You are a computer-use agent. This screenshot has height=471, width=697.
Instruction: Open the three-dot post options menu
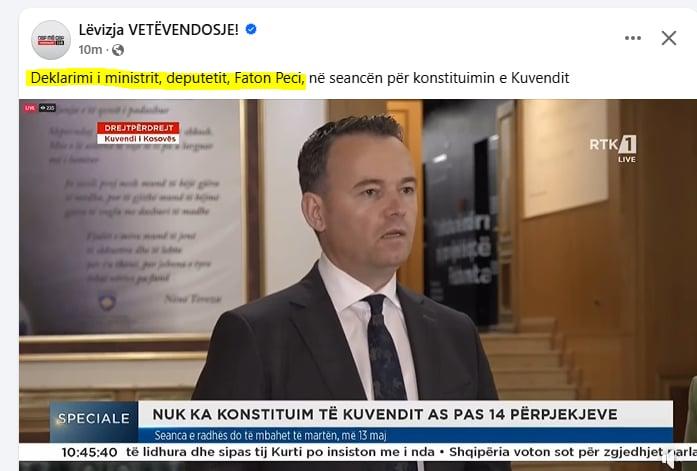633,38
